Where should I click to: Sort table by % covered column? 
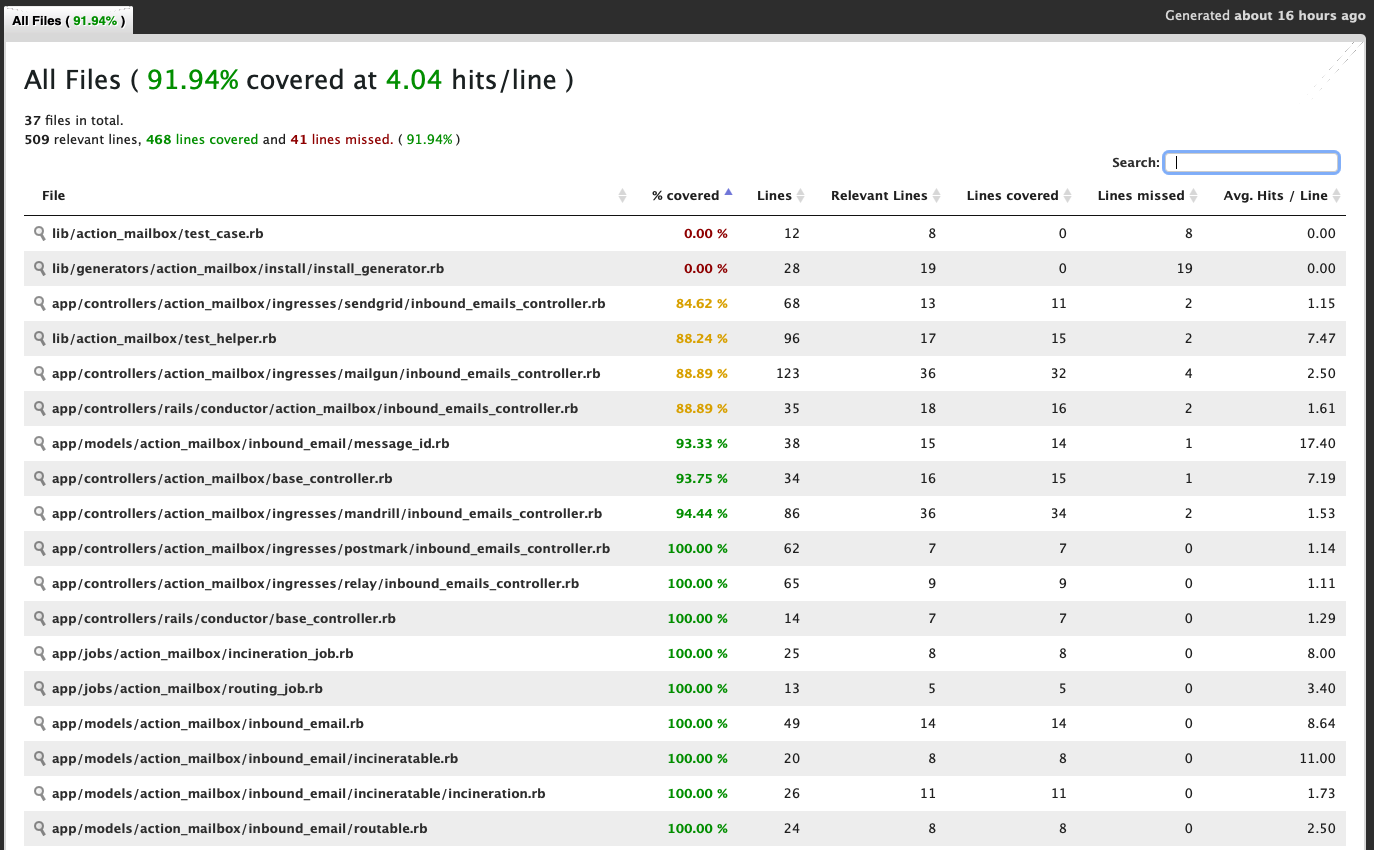pyautogui.click(x=689, y=196)
